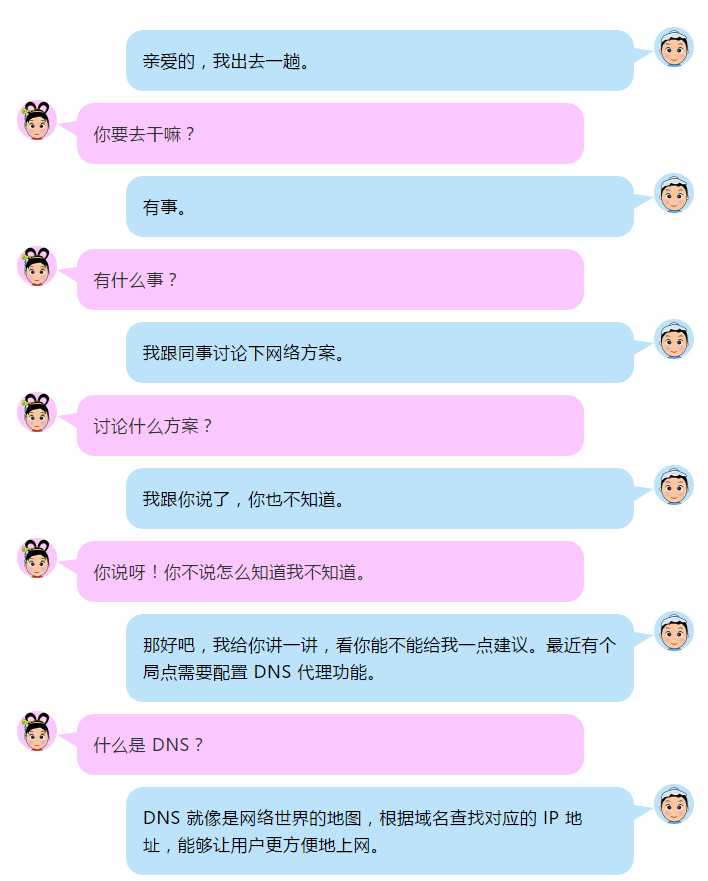This screenshot has height=881, width=708.
Task: Click the boy avatar next to "有事。"
Action: pyautogui.click(x=674, y=193)
